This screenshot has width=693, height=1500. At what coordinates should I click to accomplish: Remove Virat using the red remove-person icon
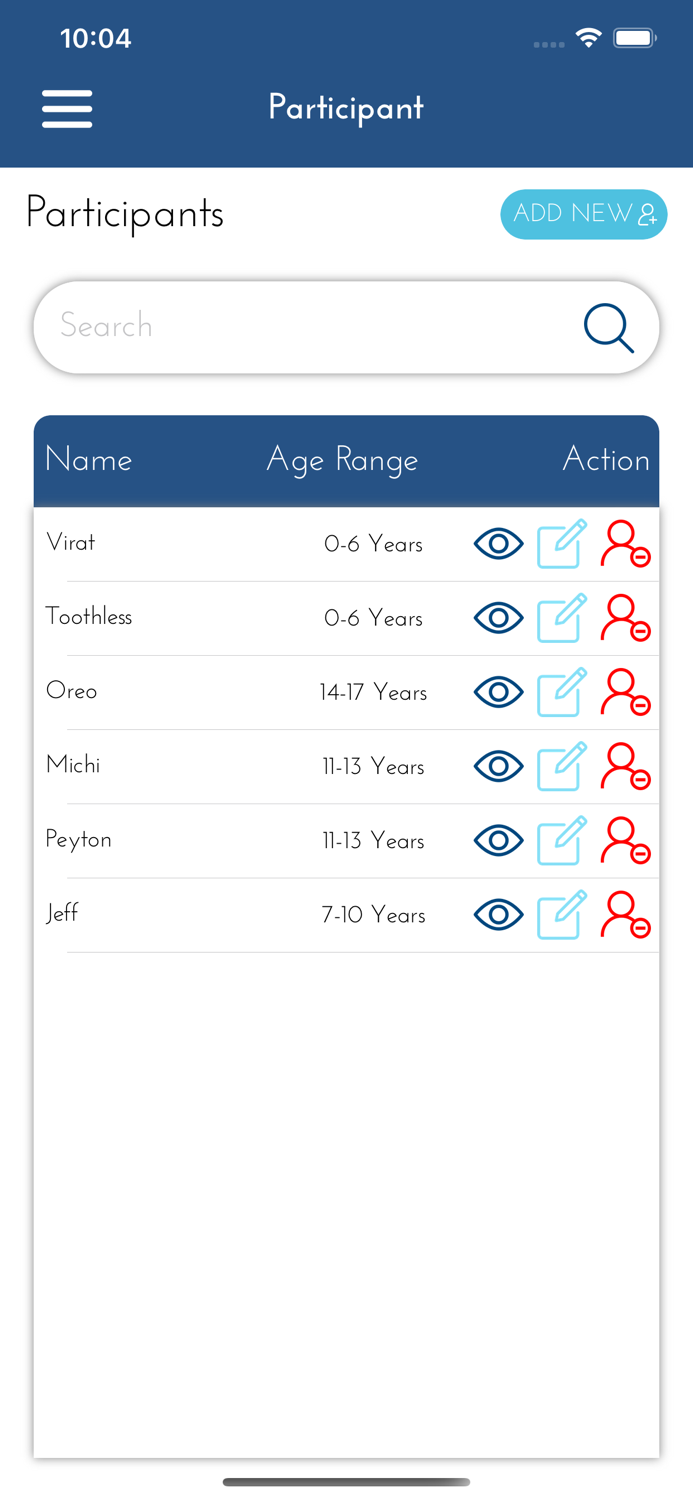[x=624, y=544]
